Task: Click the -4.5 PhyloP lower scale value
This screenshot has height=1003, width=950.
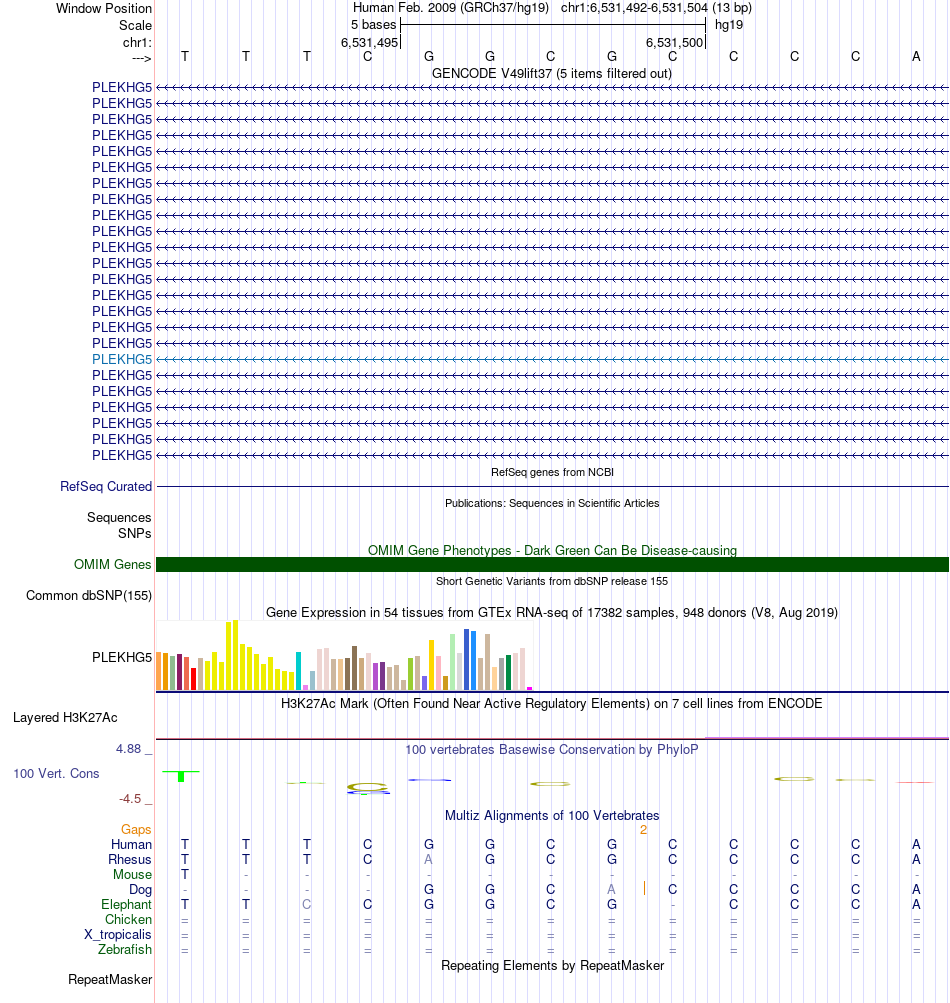Action: (130, 799)
